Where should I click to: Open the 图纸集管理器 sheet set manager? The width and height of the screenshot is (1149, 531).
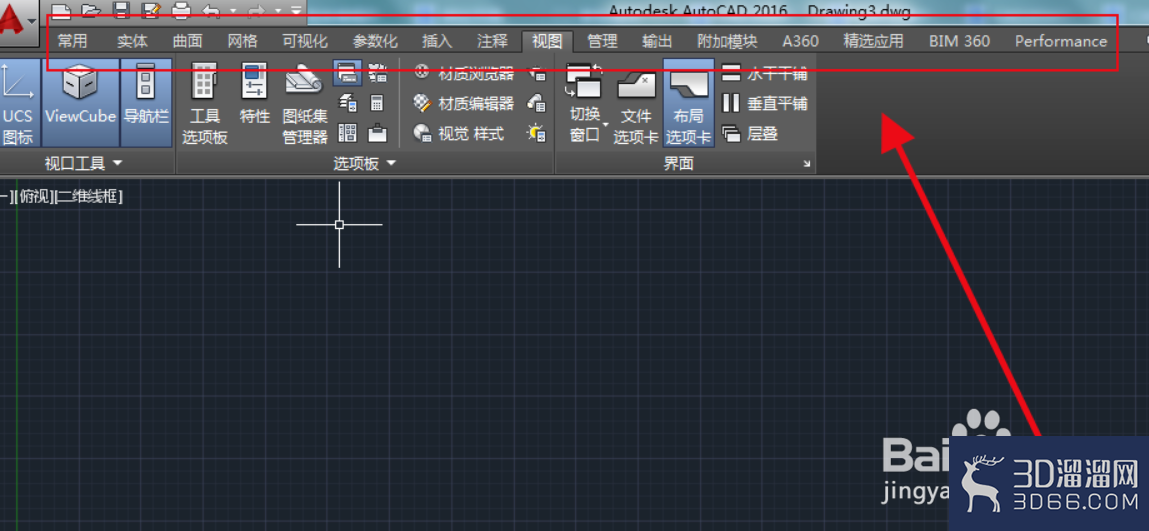305,103
